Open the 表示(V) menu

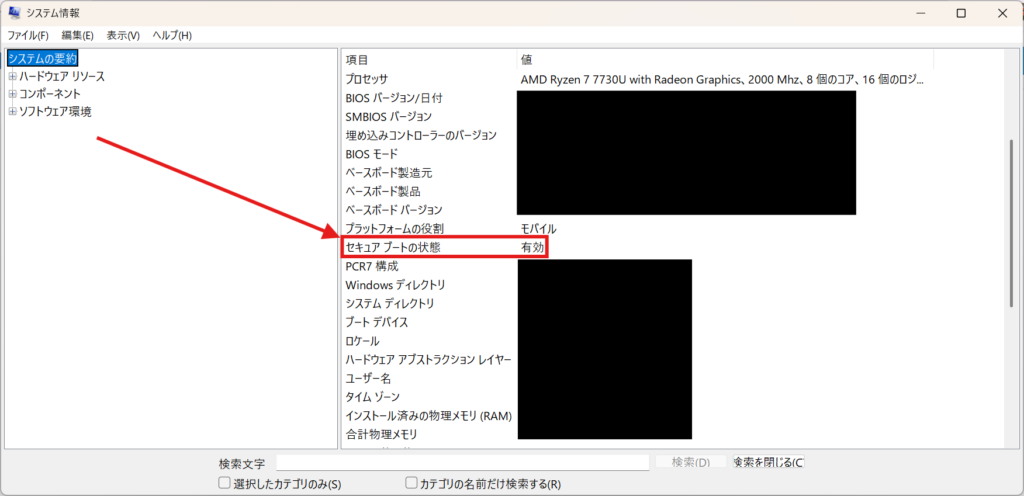click(123, 35)
